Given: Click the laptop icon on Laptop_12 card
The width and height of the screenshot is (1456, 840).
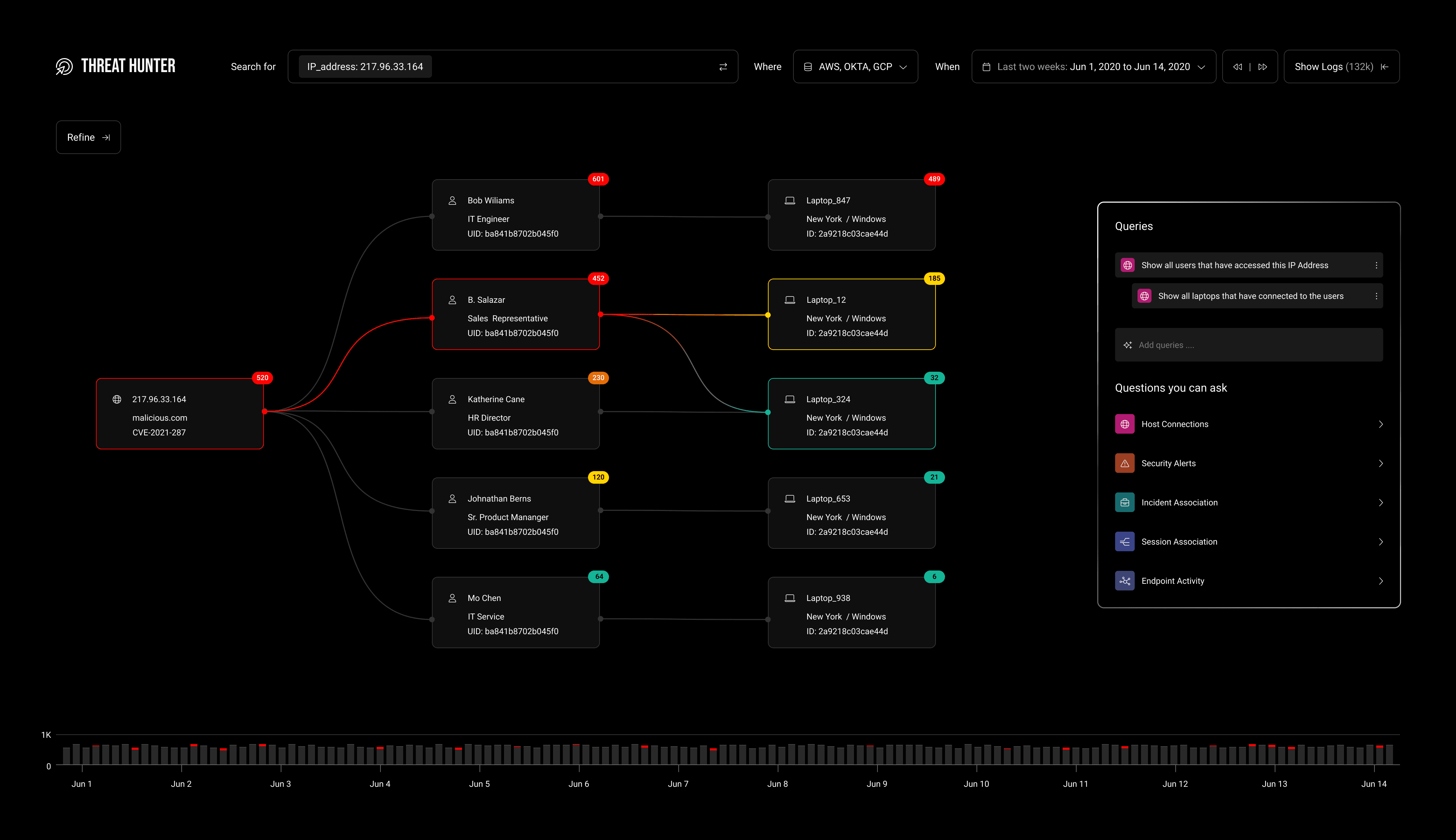Looking at the screenshot, I should click(790, 300).
